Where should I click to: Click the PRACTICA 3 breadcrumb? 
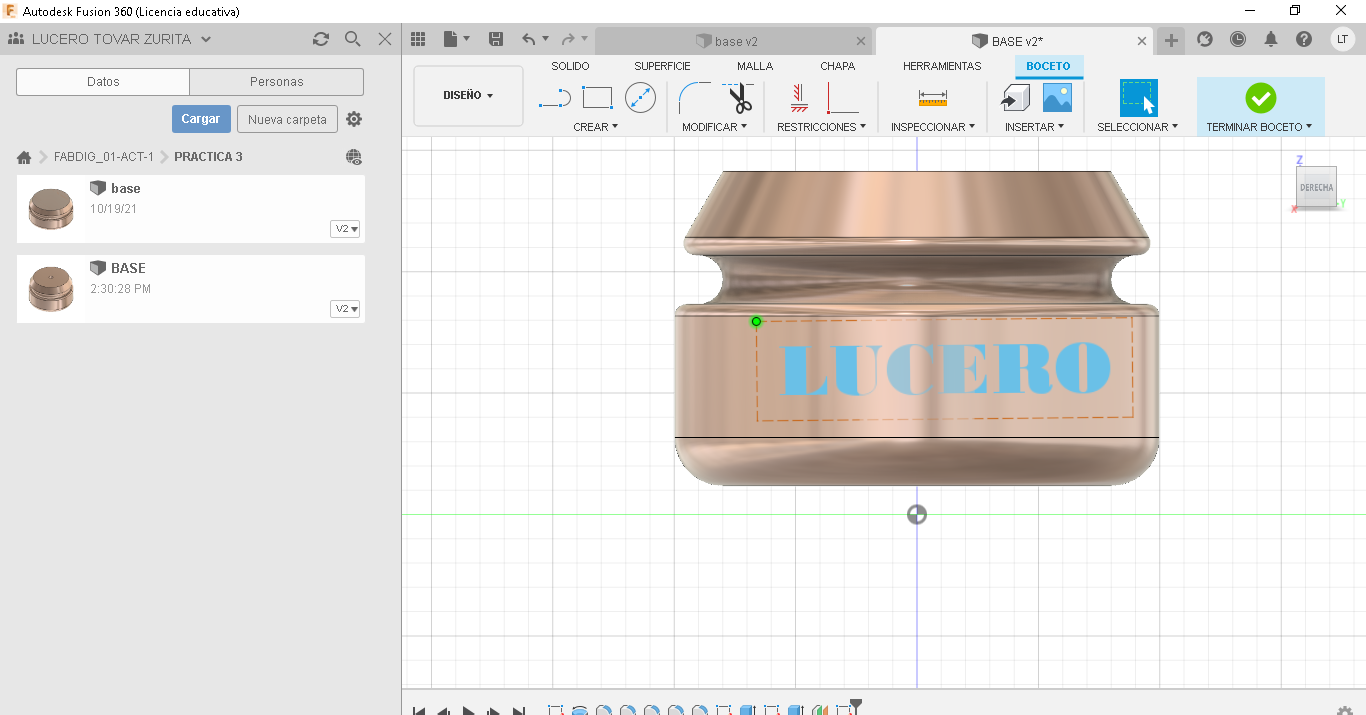(x=208, y=157)
